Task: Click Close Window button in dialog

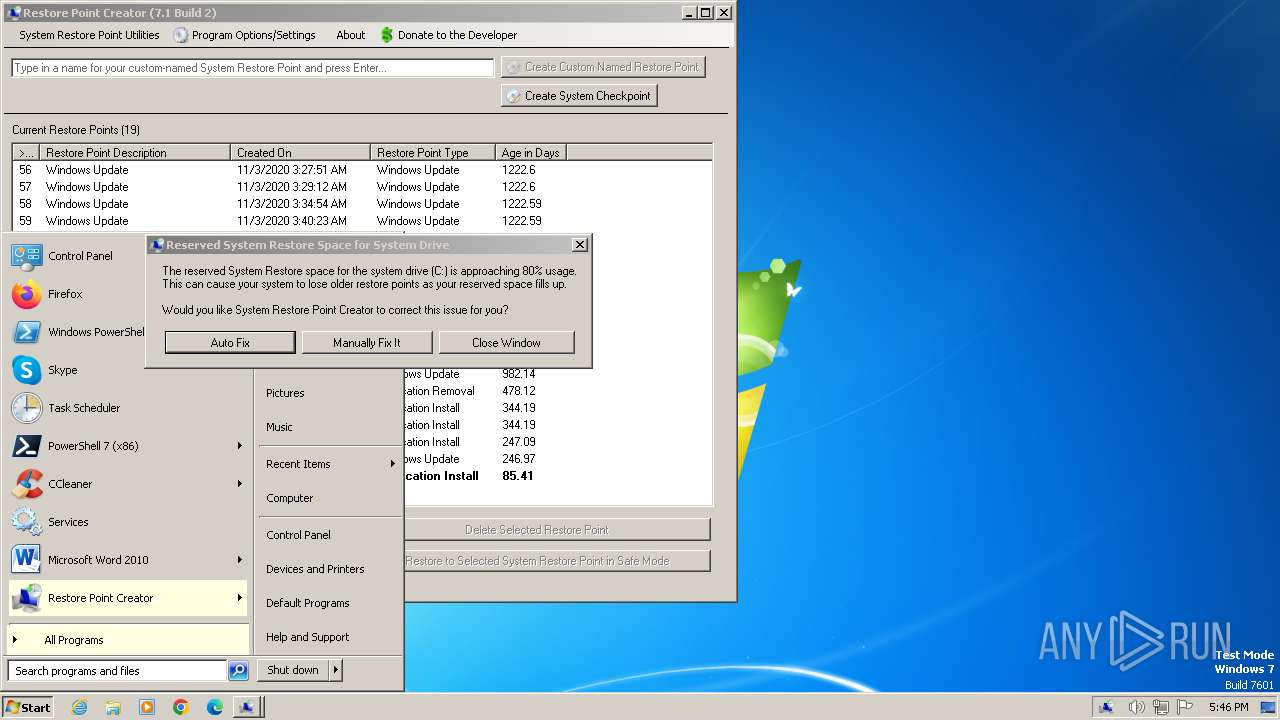Action: pyautogui.click(x=506, y=343)
